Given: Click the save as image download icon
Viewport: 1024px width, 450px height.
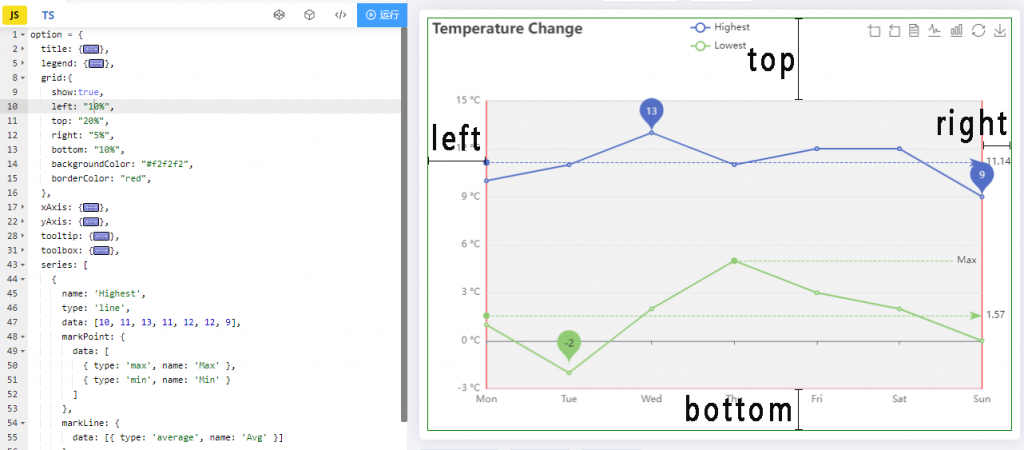Looking at the screenshot, I should point(999,31).
